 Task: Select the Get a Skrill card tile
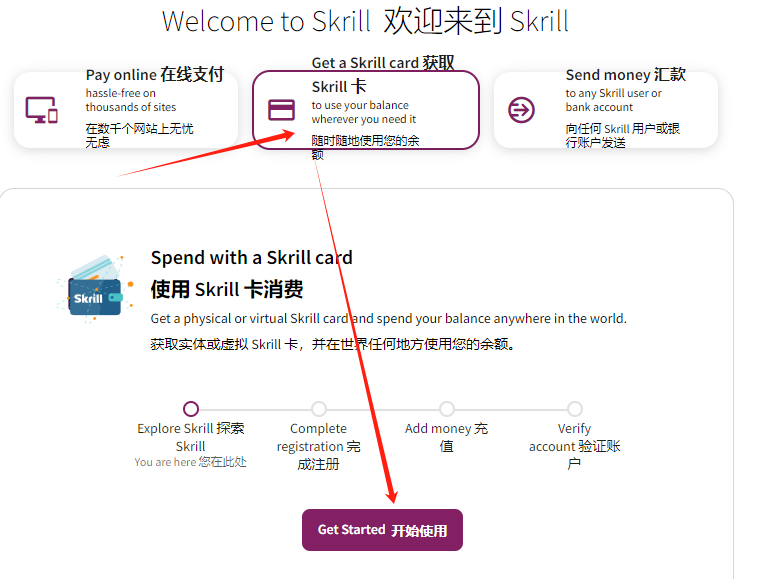(x=366, y=110)
